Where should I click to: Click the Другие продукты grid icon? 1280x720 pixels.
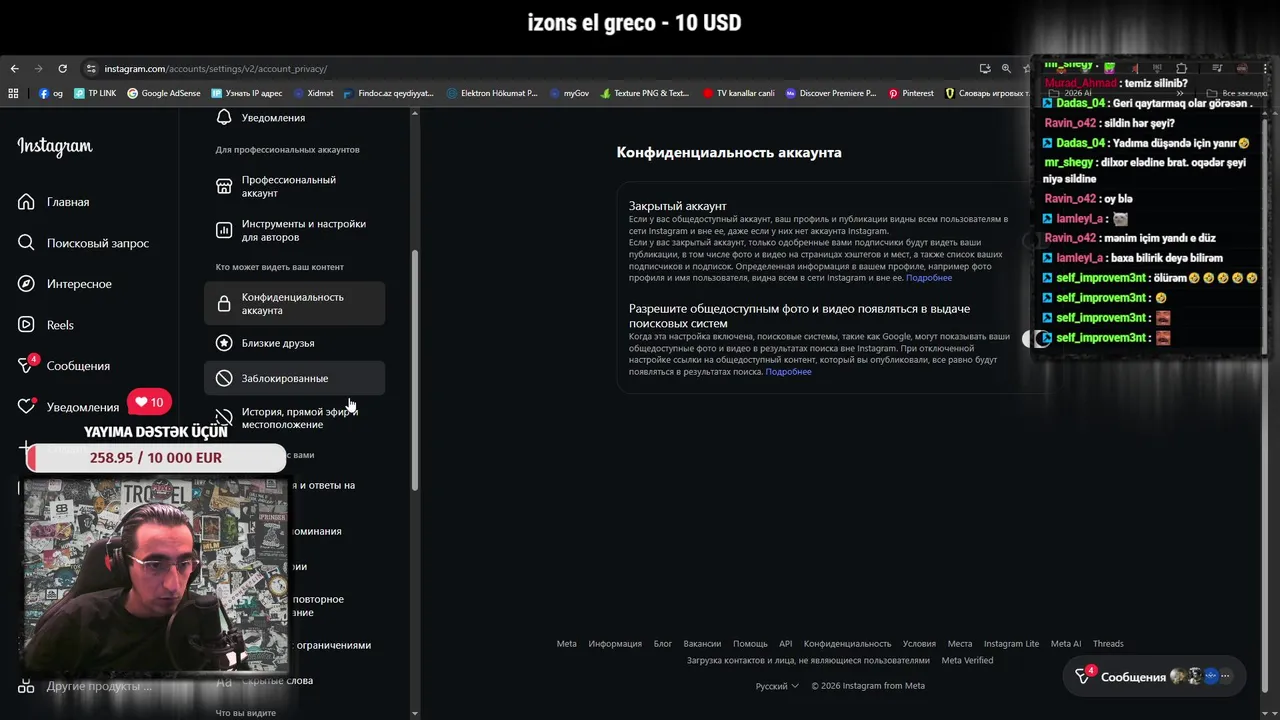click(26, 686)
